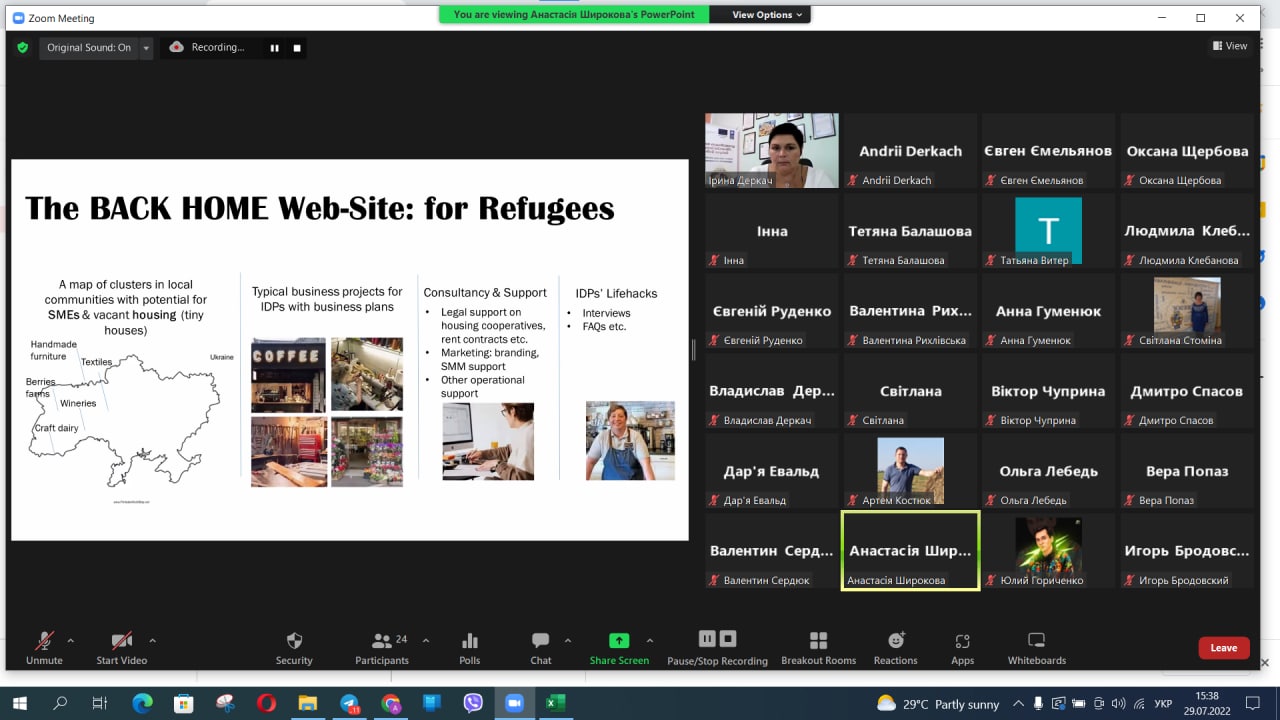Open Breakout Rooms
The height and width of the screenshot is (720, 1280).
[818, 642]
